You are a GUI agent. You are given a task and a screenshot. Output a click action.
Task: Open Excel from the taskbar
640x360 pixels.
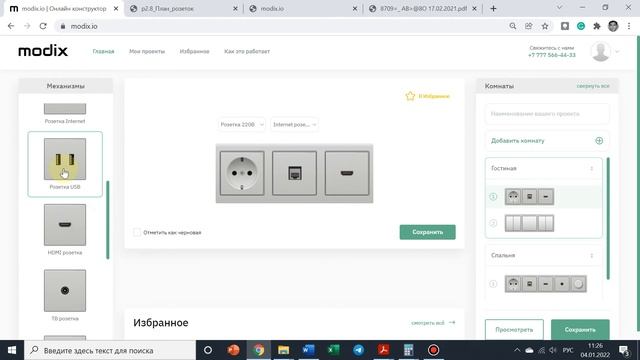(333, 350)
